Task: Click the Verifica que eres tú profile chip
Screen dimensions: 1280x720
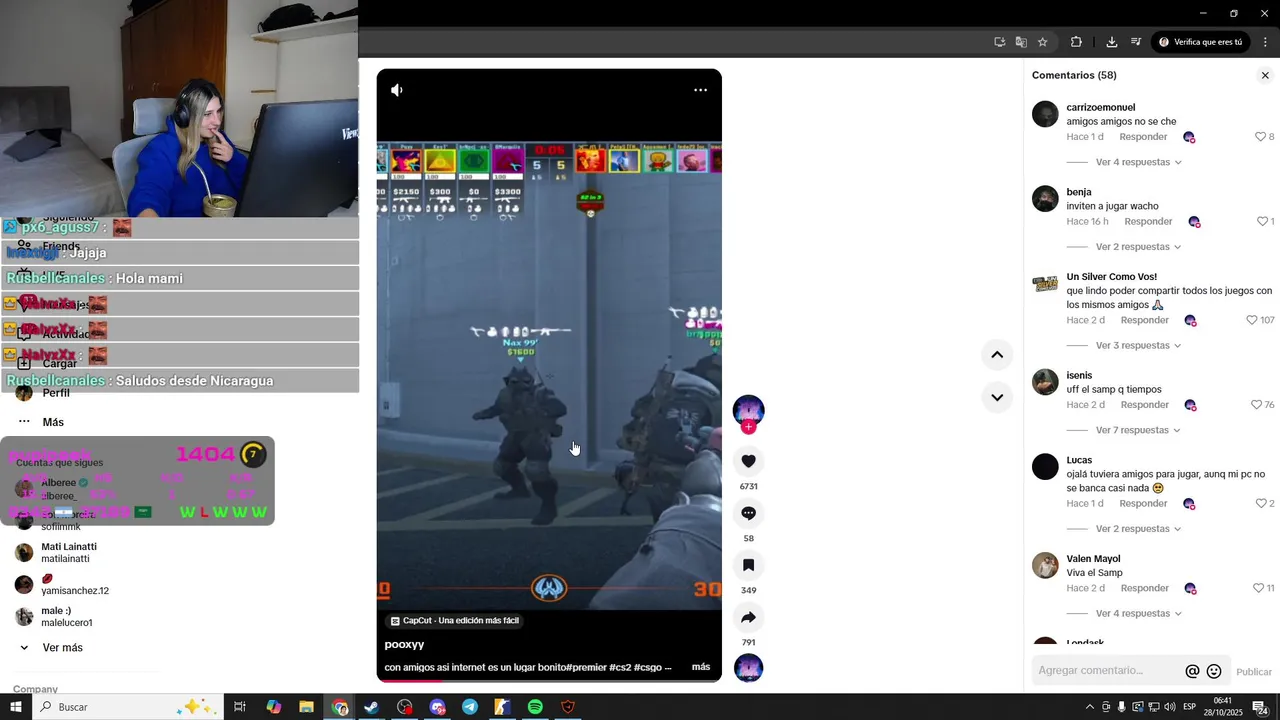Action: coord(1200,42)
